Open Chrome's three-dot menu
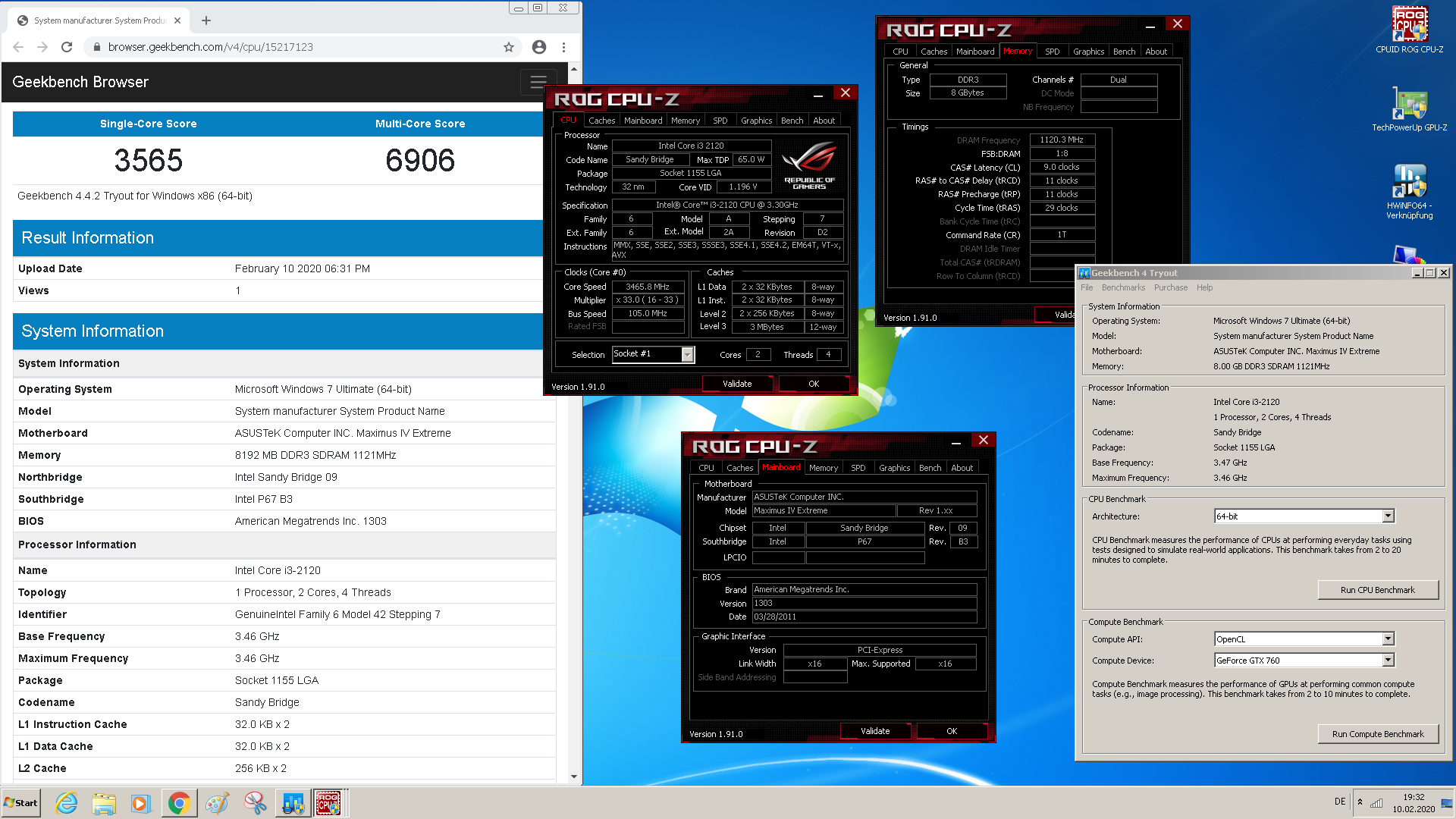Screen dimensions: 1456x819 [x=563, y=47]
